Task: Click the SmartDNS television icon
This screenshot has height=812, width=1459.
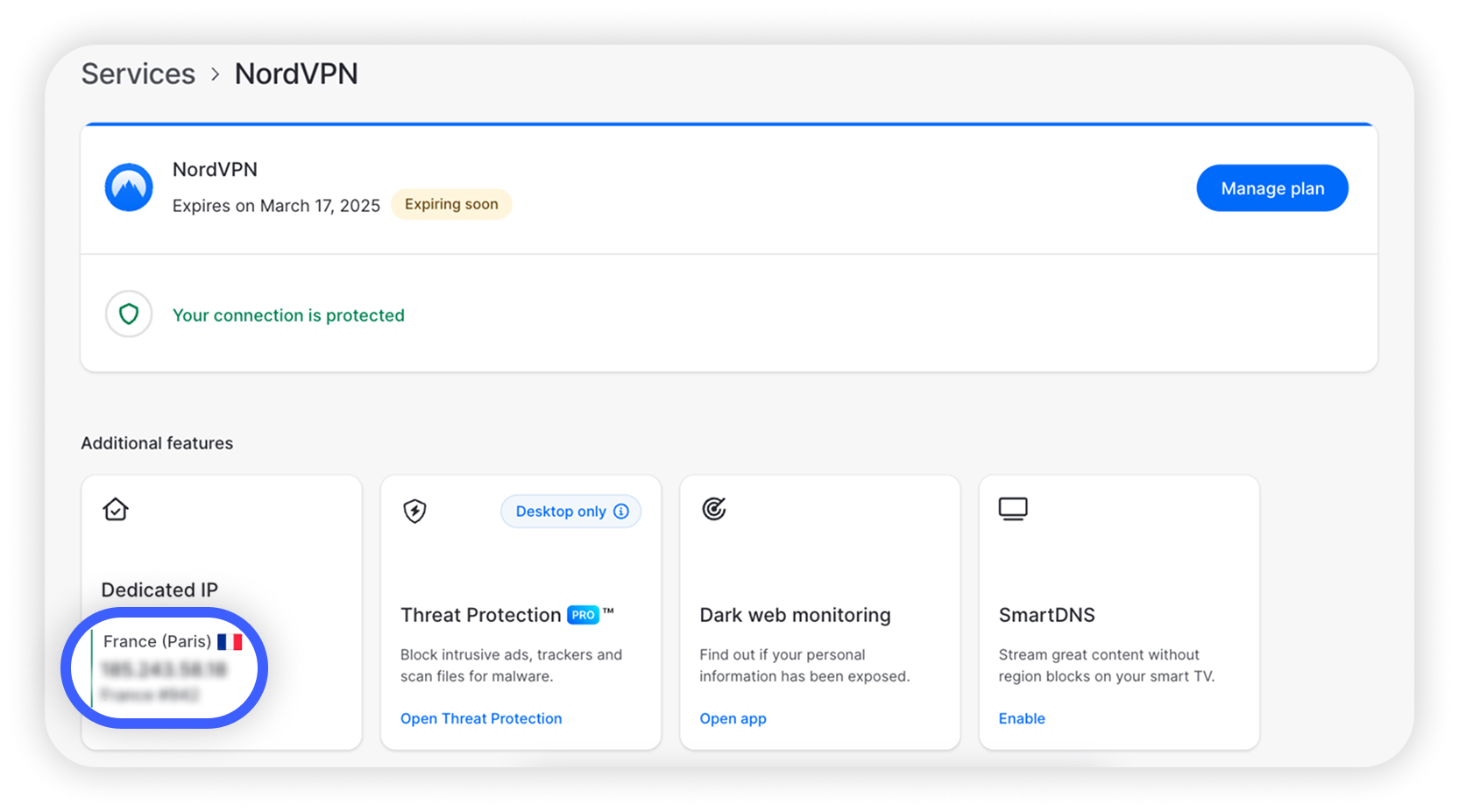Action: point(1014,508)
